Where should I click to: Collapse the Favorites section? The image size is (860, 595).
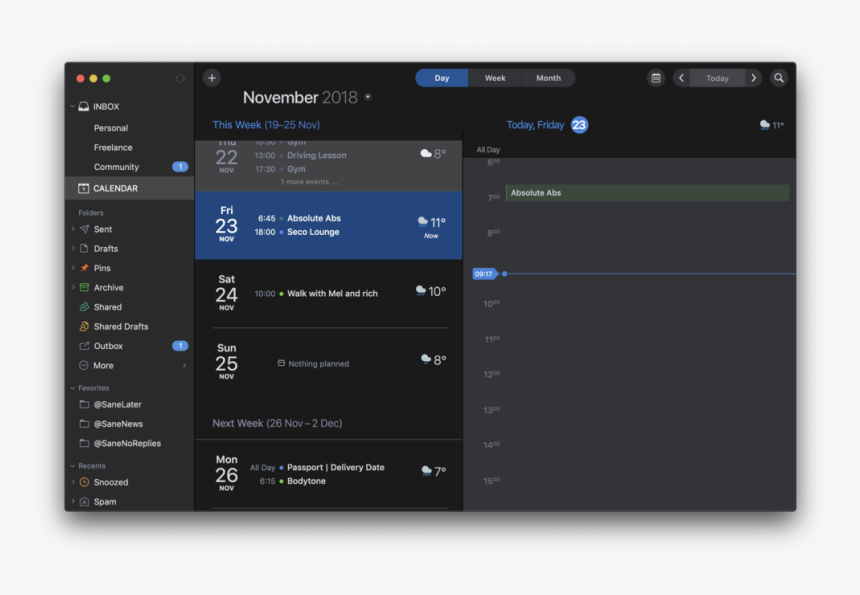pos(72,387)
